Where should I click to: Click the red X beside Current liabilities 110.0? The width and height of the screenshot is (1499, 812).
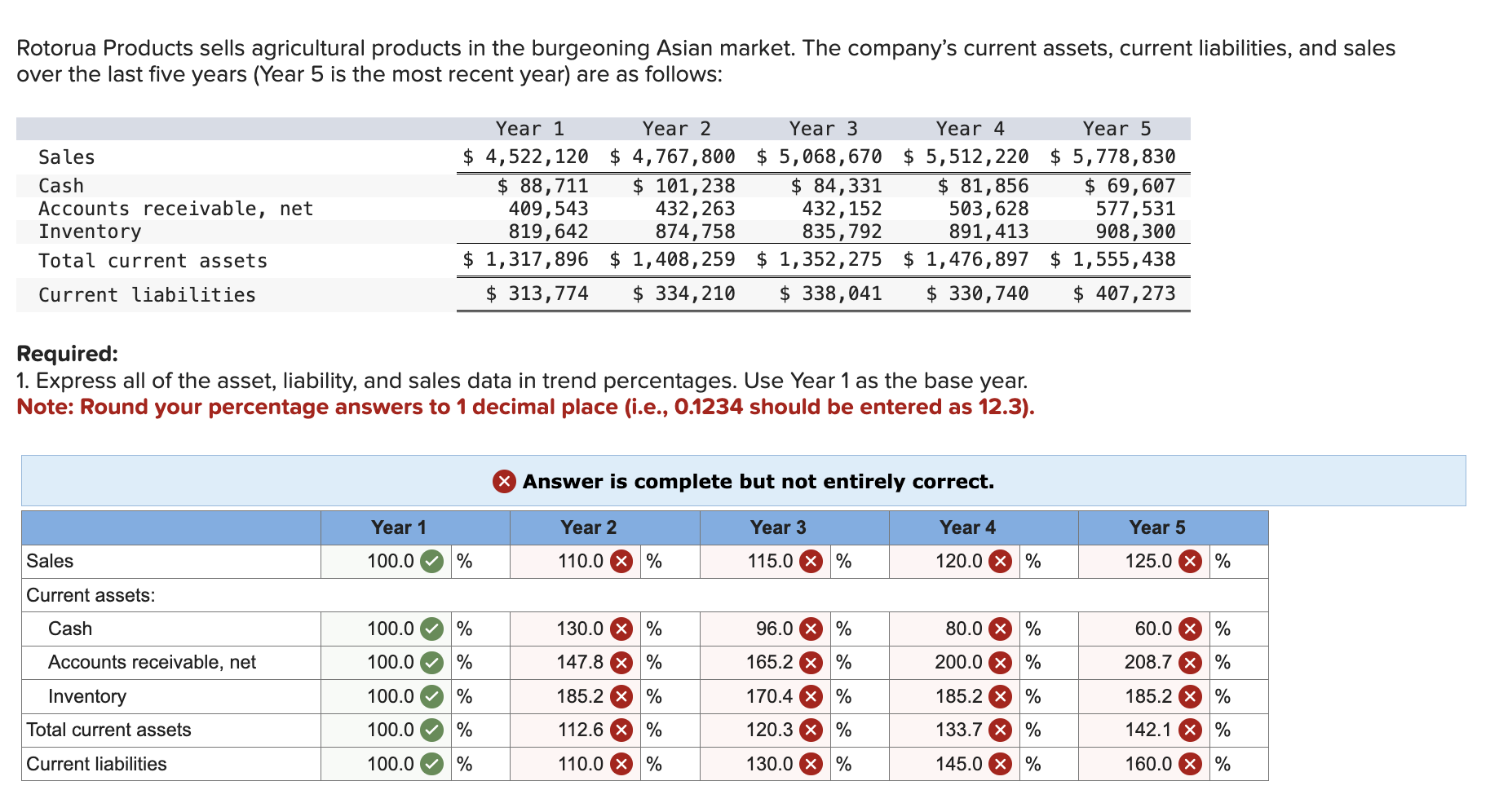pos(621,765)
